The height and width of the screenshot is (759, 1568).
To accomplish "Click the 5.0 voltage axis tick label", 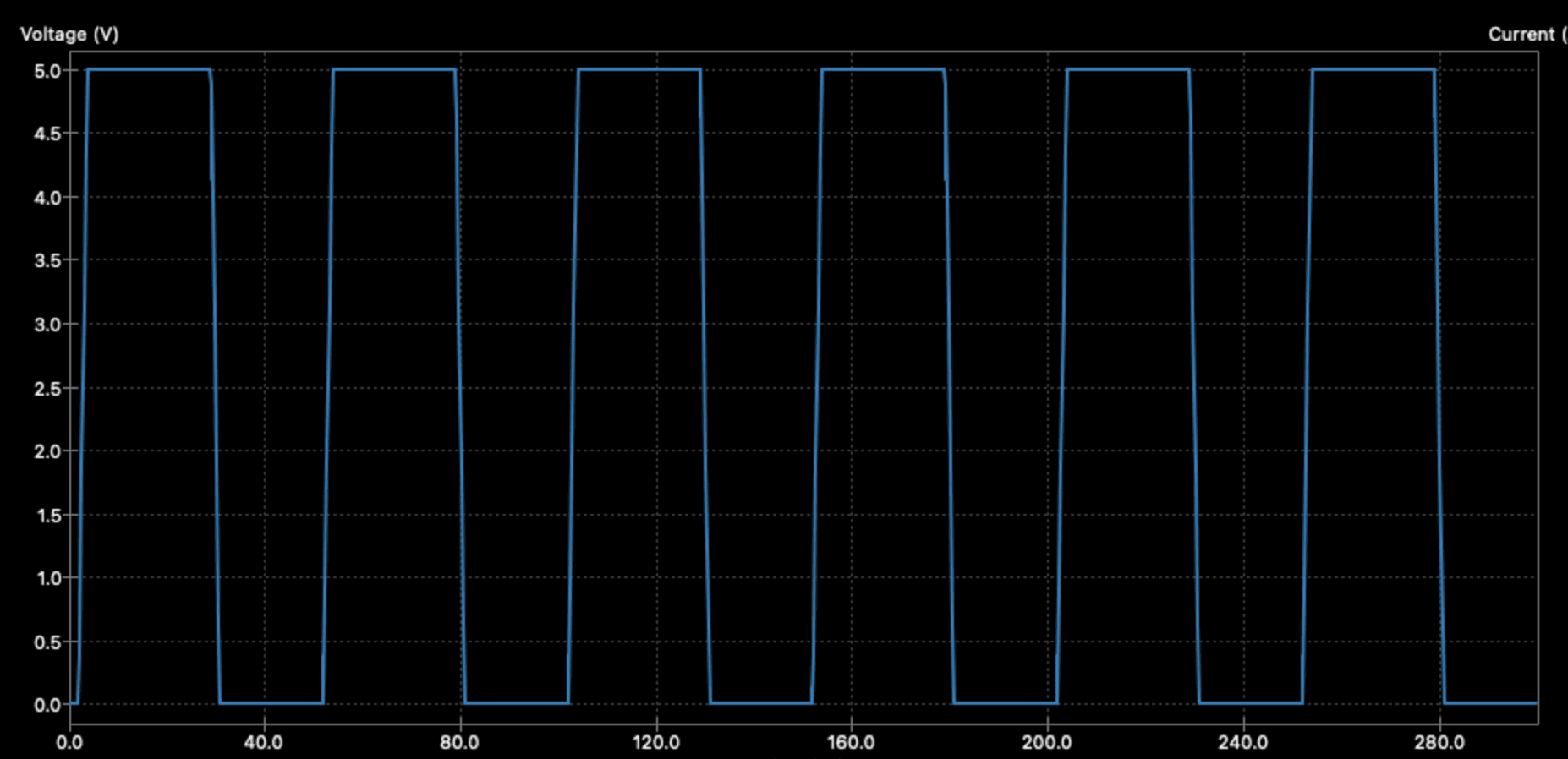I will pyautogui.click(x=47, y=71).
